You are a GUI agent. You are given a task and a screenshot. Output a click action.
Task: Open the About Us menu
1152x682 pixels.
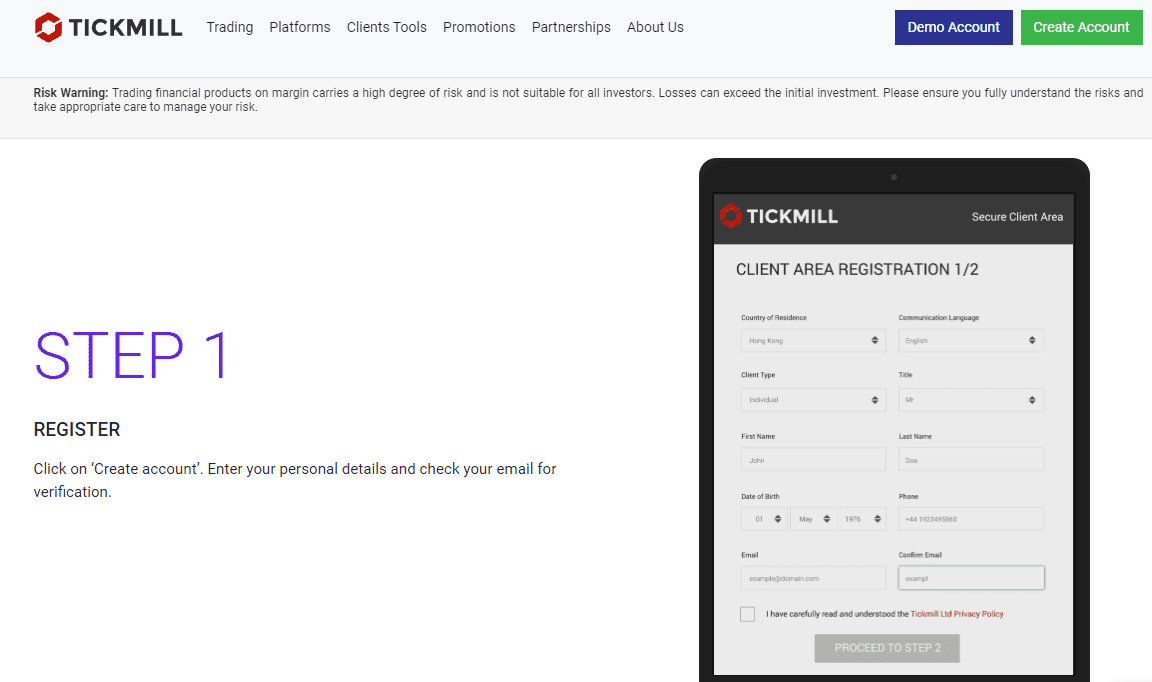655,27
